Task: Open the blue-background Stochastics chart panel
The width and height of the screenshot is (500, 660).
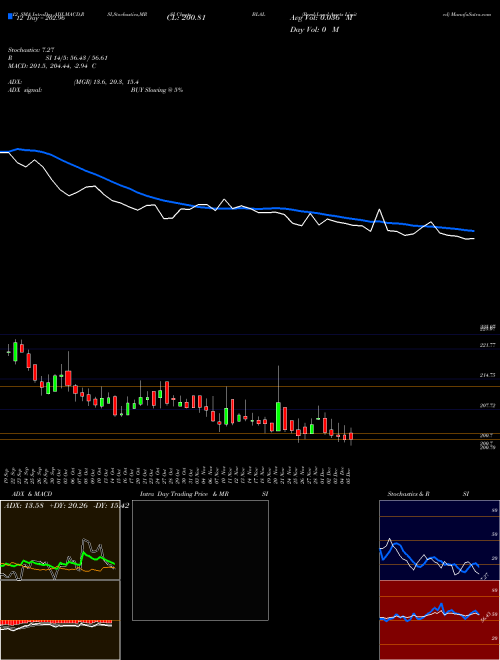Action: pos(439,540)
